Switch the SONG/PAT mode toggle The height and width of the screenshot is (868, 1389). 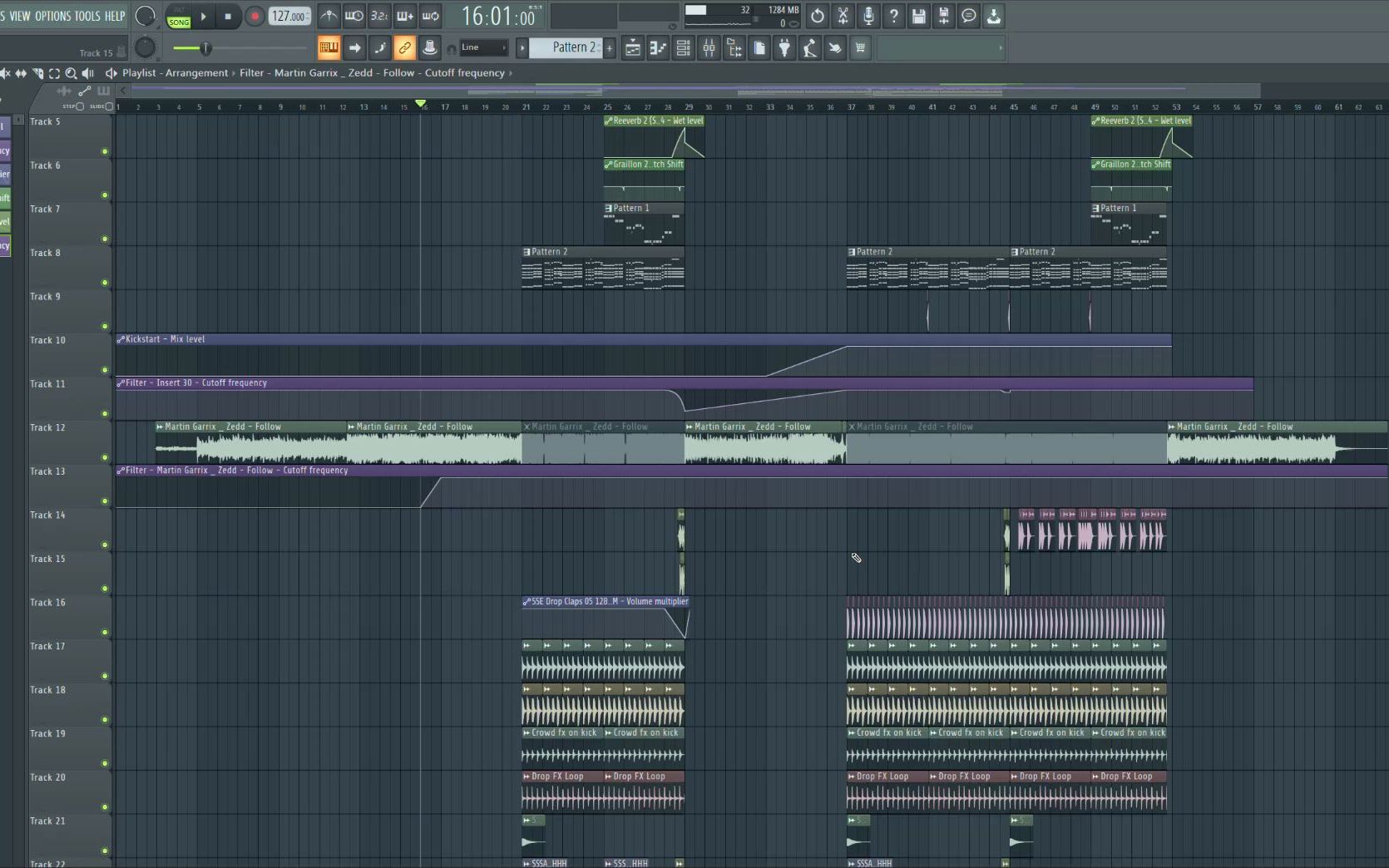tap(179, 17)
